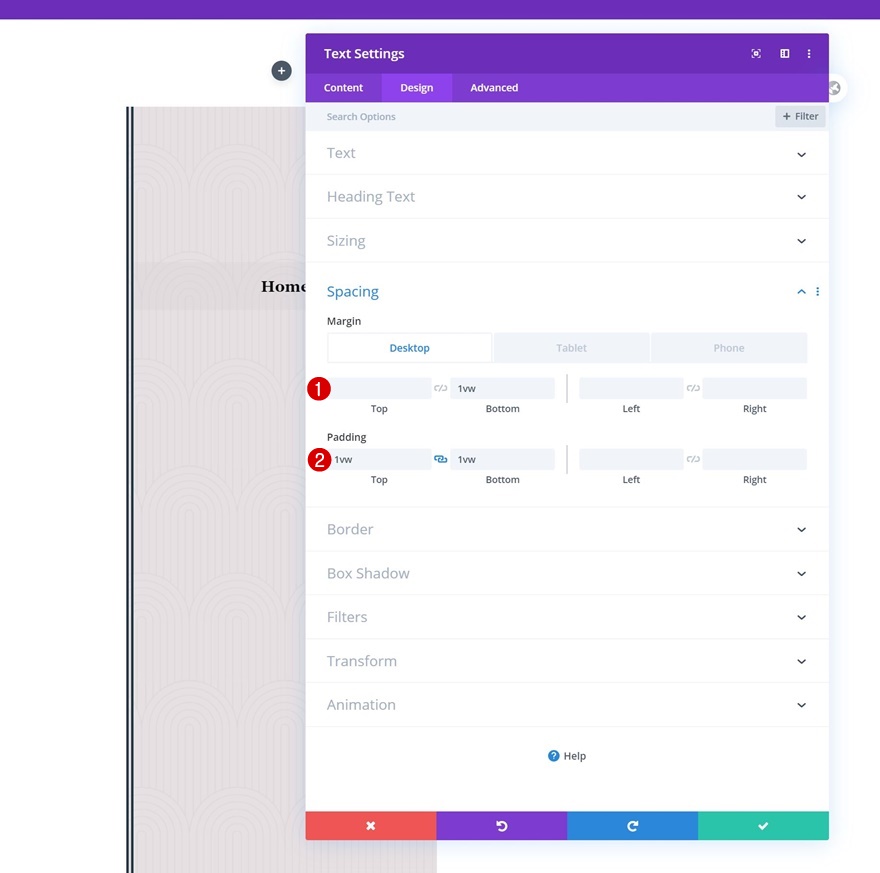Expand the Sizing section
Viewport: 880px width, 873px height.
pos(567,241)
